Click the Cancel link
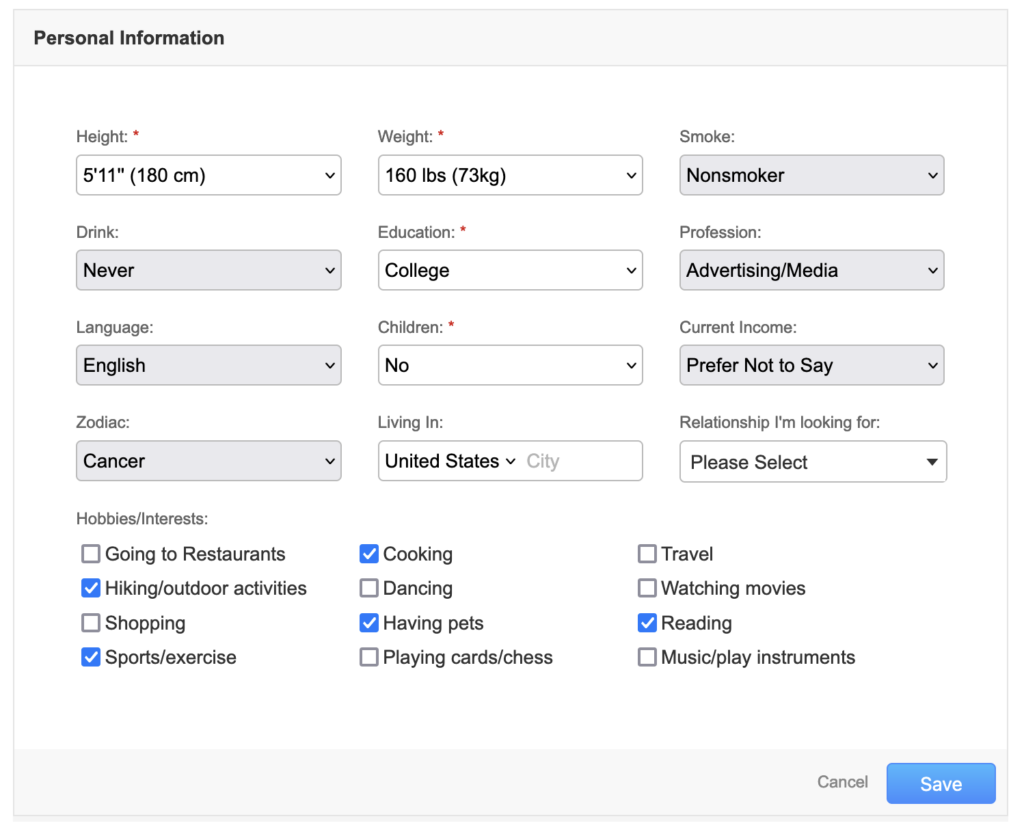Viewport: 1024px width, 834px height. click(842, 782)
